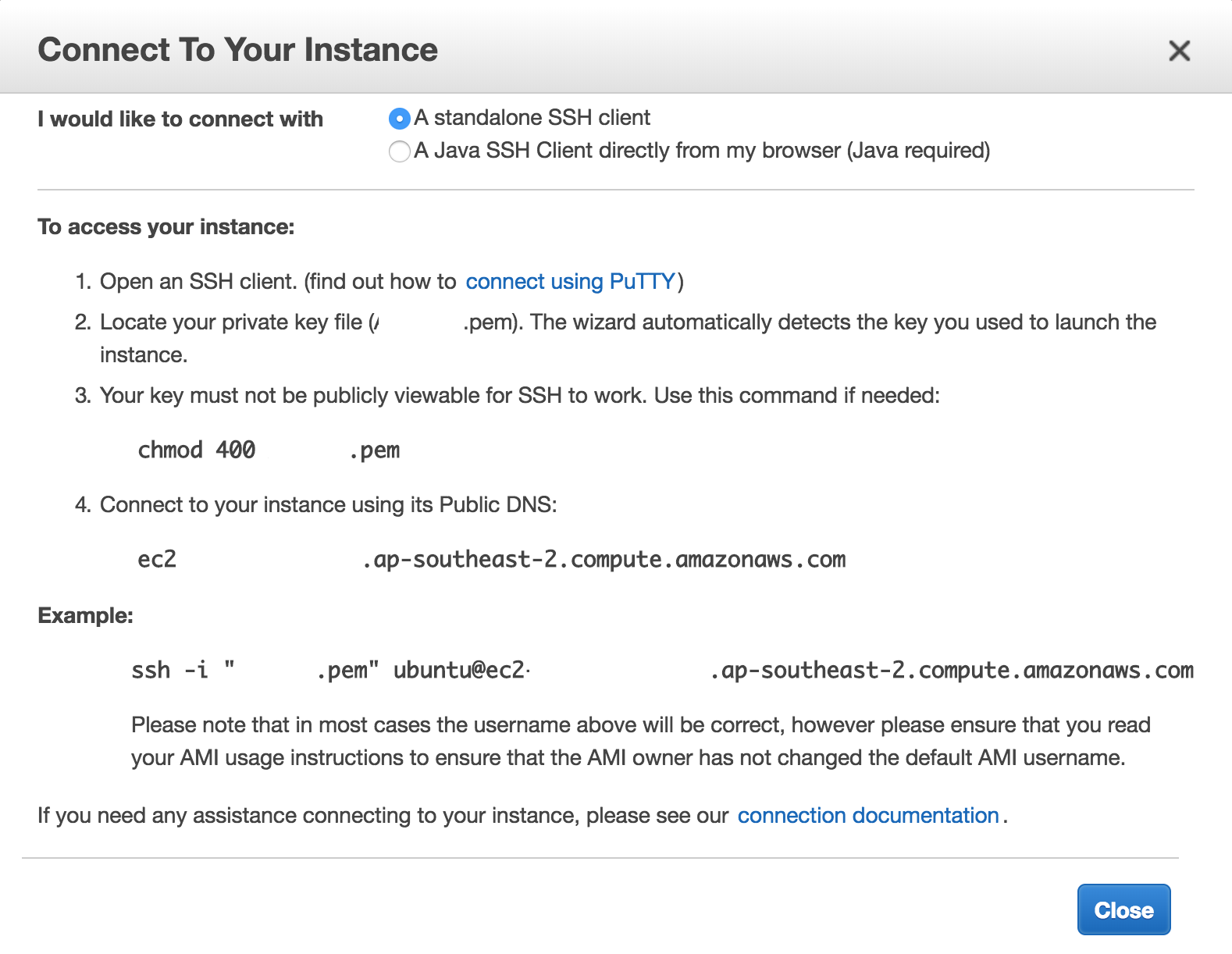Click the Example heading
This screenshot has width=1232, height=954.
pos(85,616)
